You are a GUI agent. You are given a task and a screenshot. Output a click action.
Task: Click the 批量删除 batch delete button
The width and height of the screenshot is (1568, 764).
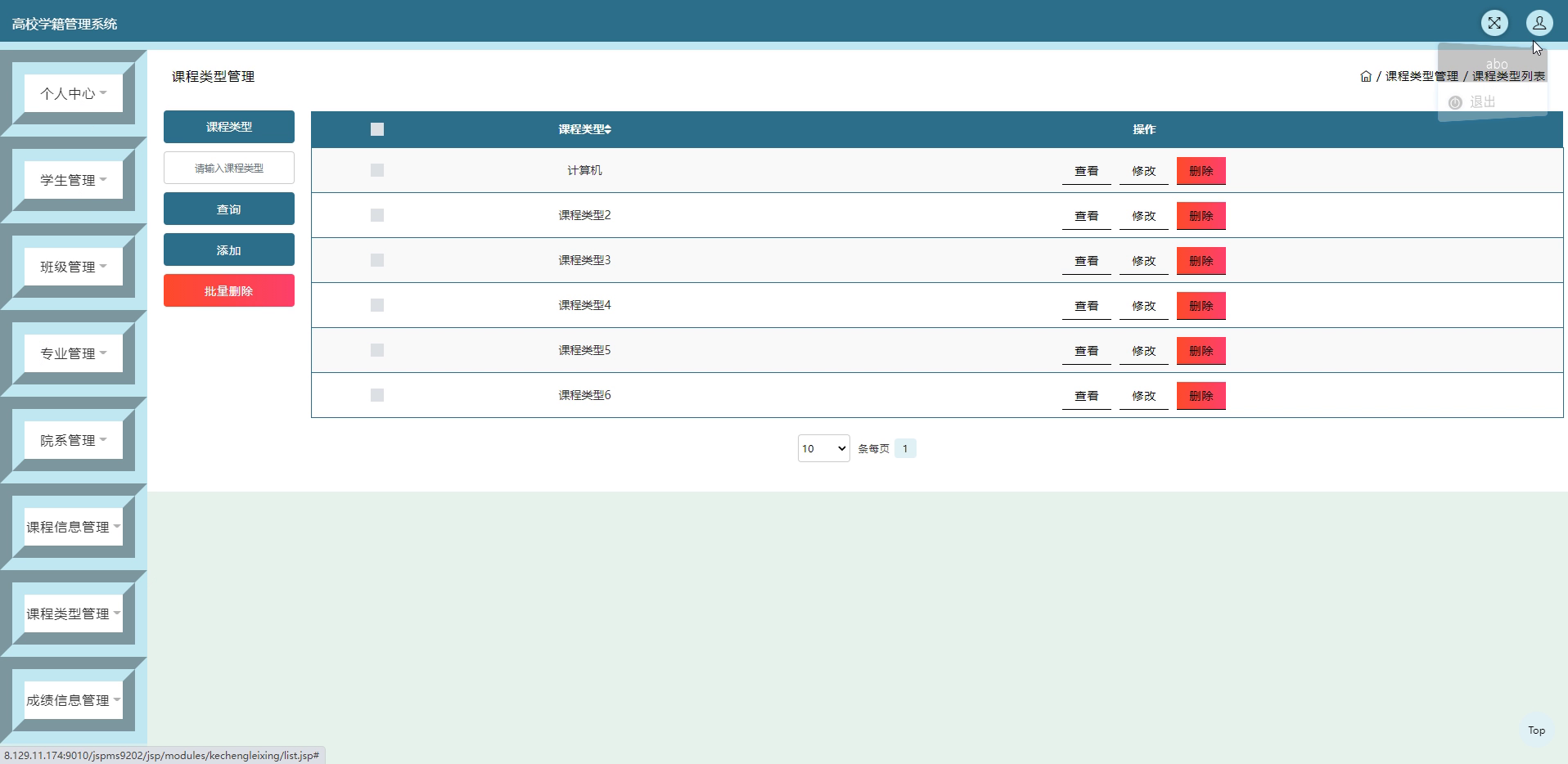229,290
